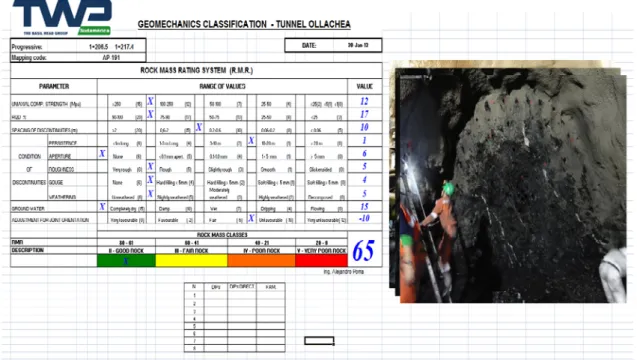637x360 pixels.
Task: Select value 4 in the Gouge row
Action: click(x=364, y=179)
